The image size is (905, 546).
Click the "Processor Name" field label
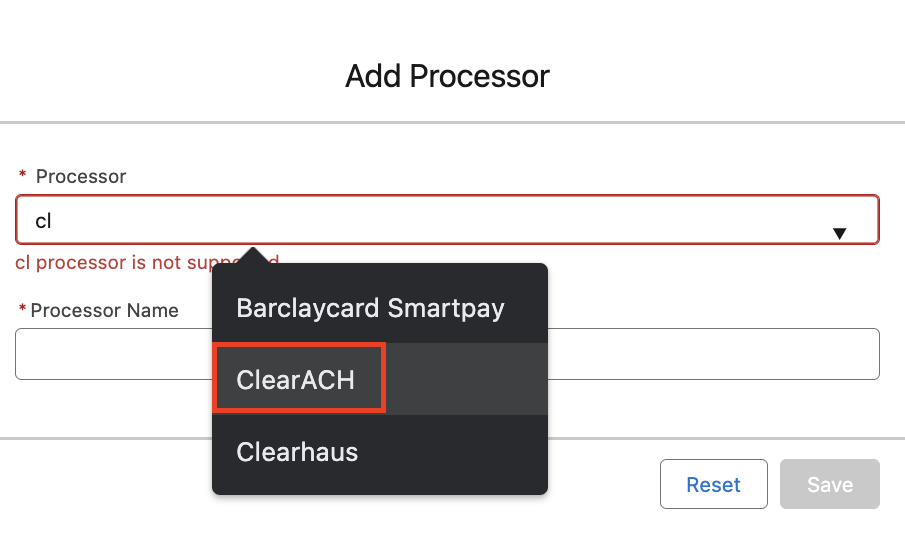pyautogui.click(x=104, y=311)
